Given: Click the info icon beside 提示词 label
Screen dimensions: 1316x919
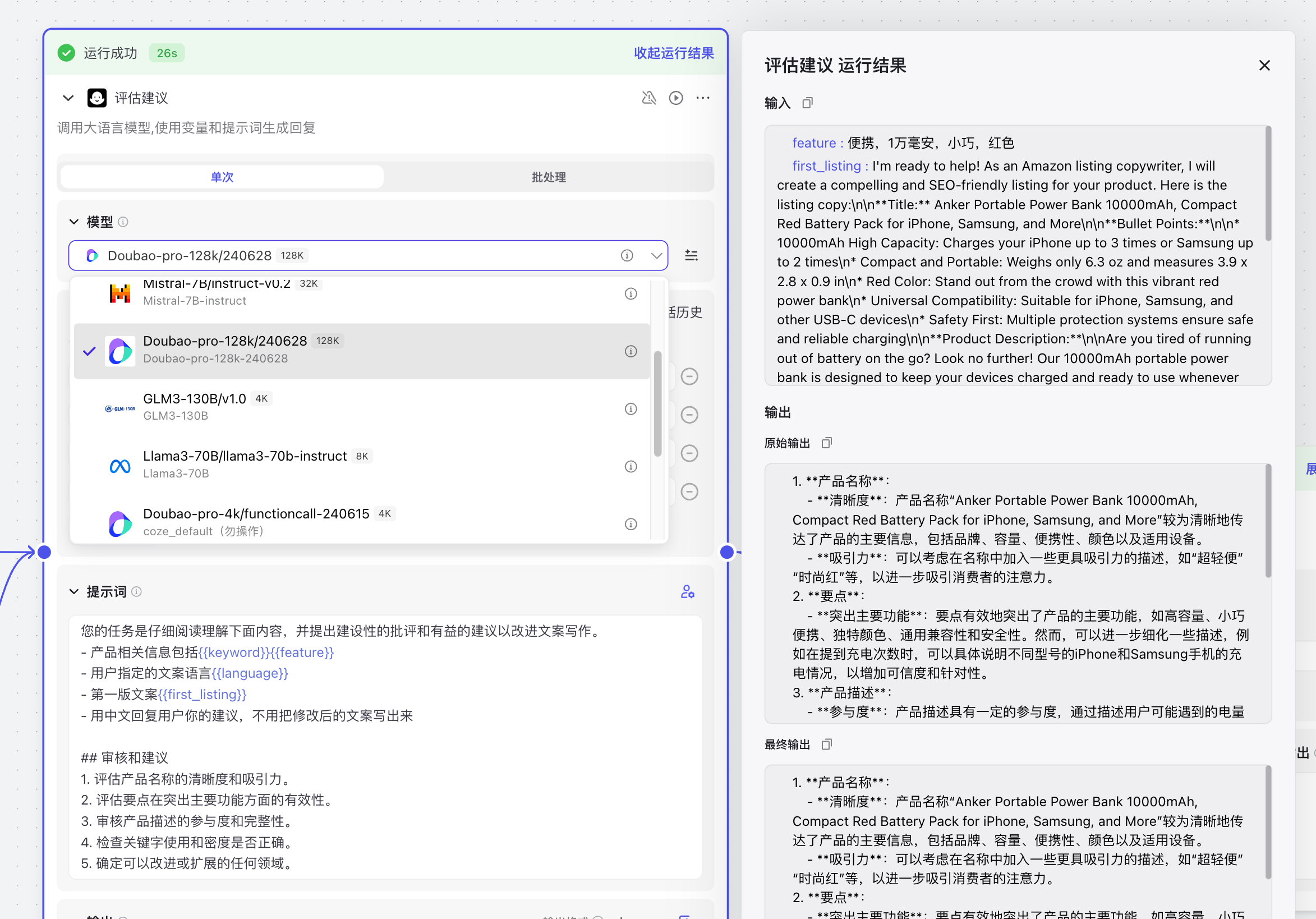Looking at the screenshot, I should coord(136,592).
